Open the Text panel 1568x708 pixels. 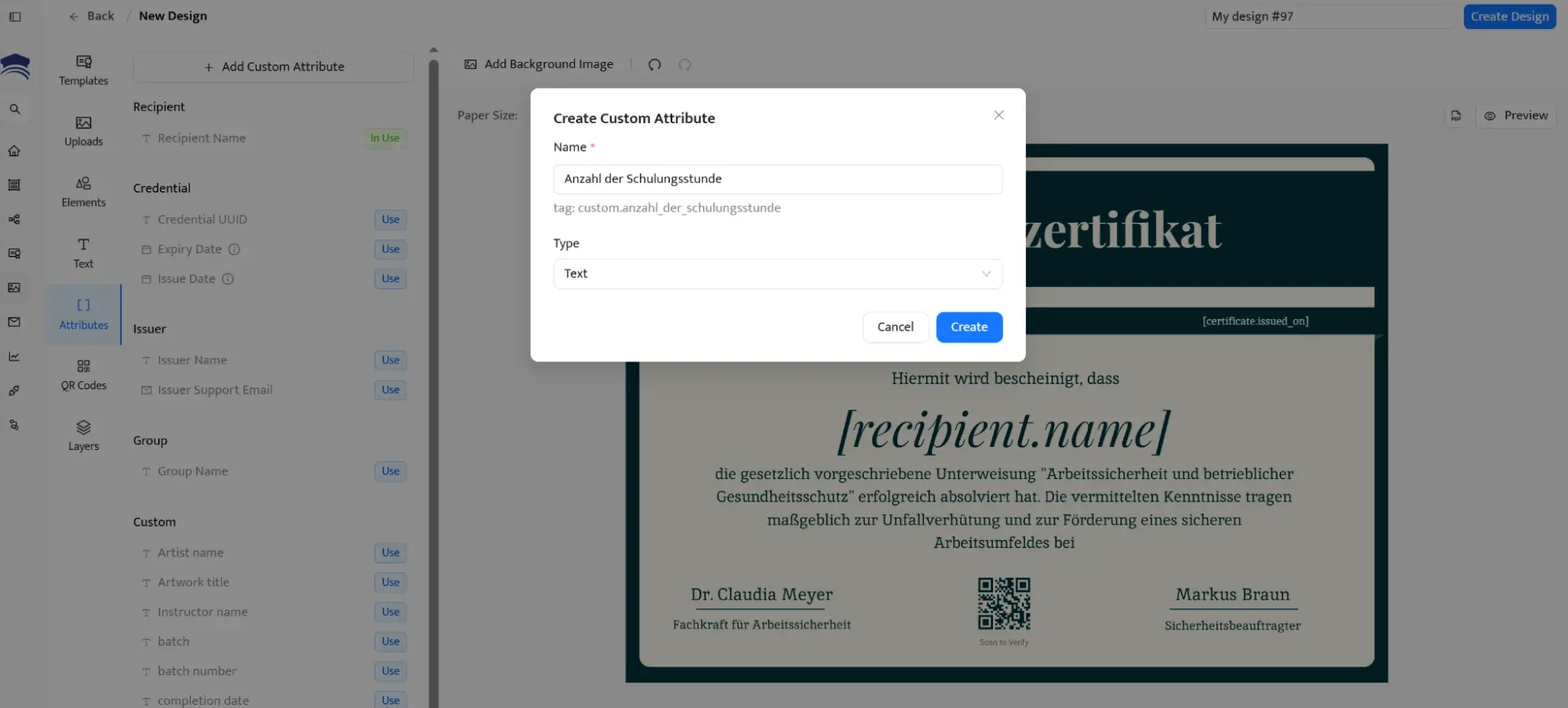pos(82,252)
